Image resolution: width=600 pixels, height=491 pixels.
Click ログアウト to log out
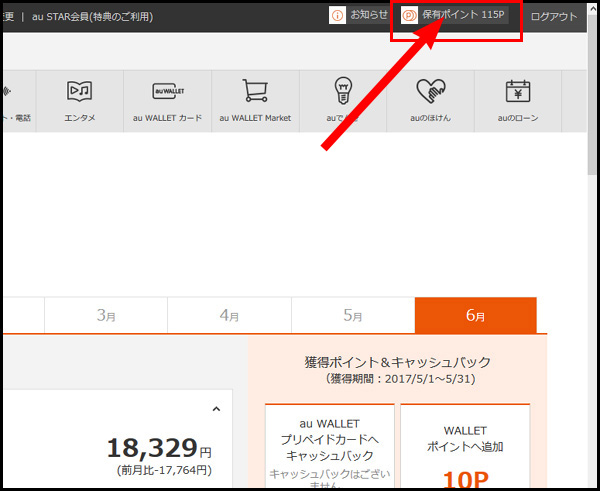tap(553, 16)
